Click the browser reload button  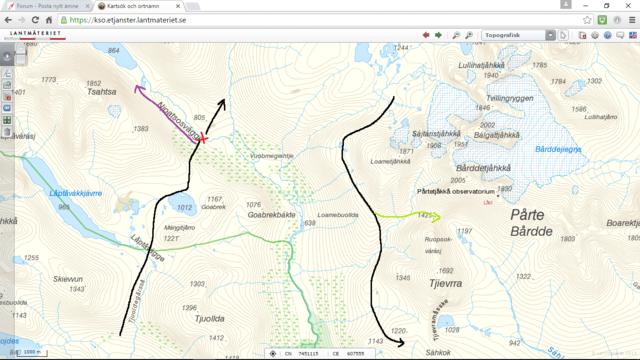(x=35, y=20)
